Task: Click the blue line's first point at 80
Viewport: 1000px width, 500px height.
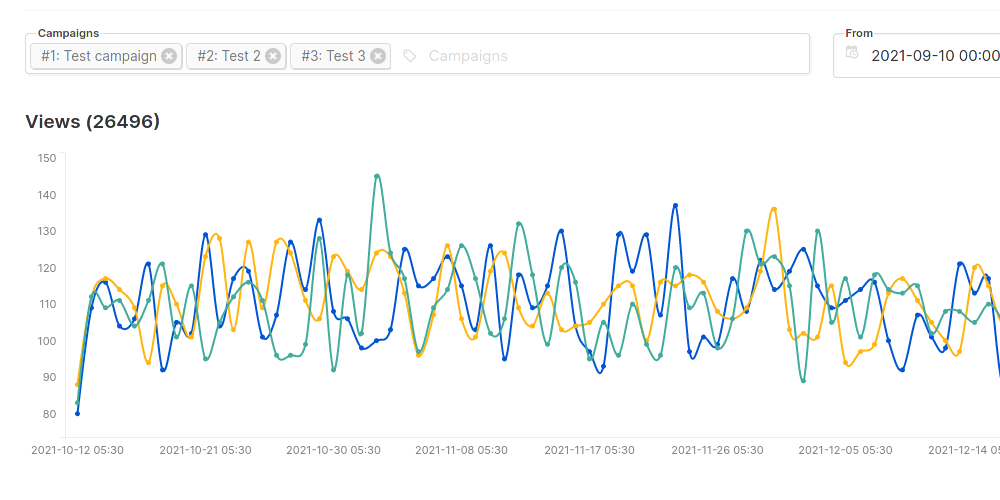Action: tap(77, 413)
